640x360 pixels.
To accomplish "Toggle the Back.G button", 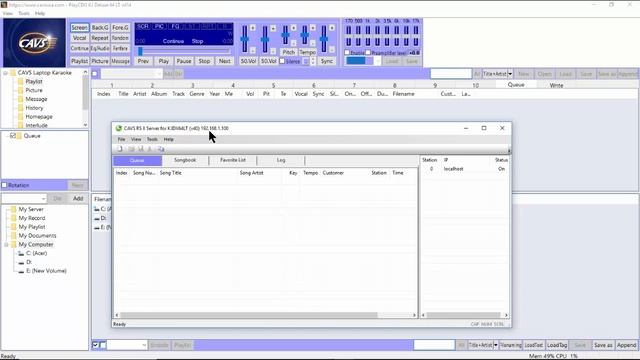I will pos(100,27).
